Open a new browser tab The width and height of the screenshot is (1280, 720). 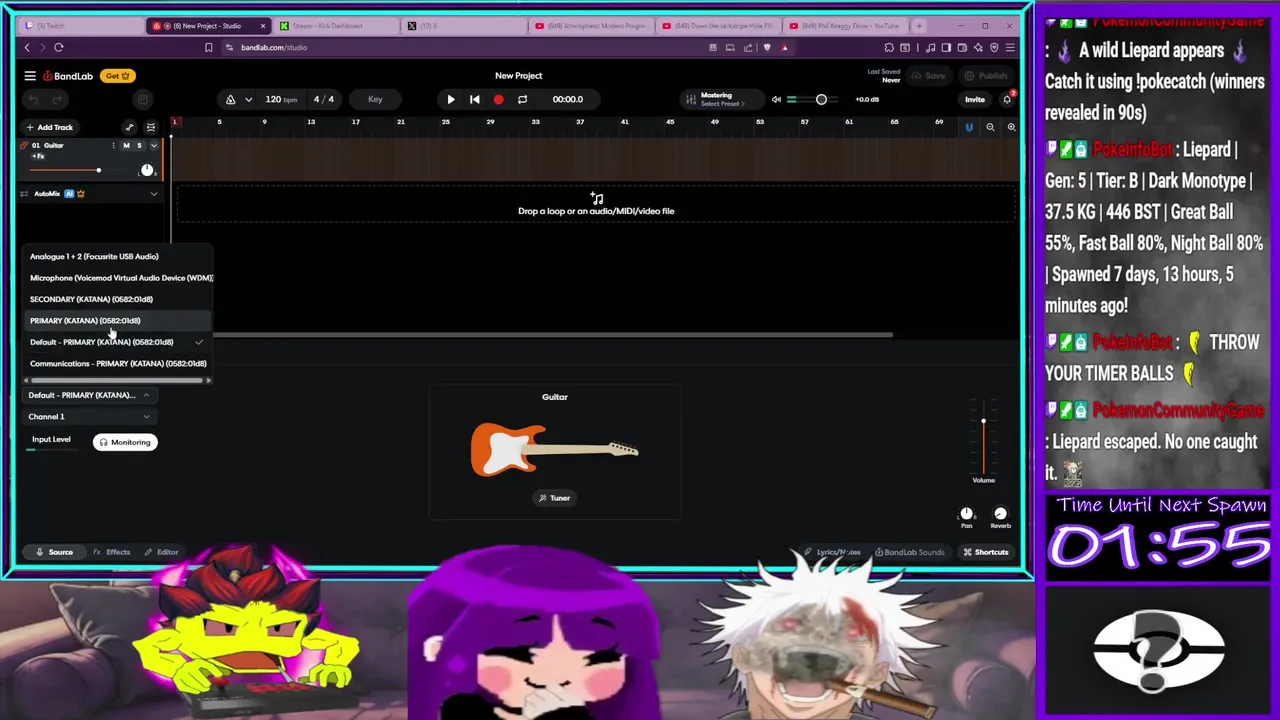[919, 26]
